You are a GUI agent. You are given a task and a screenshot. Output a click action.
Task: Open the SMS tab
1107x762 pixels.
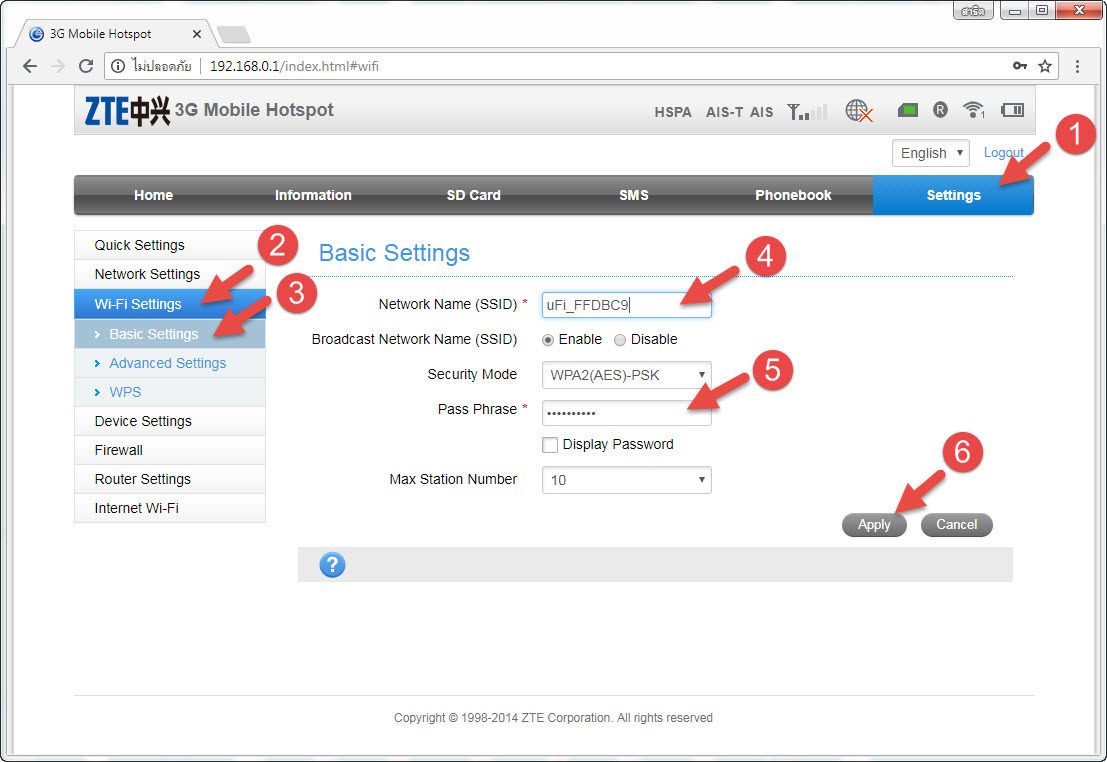(633, 195)
